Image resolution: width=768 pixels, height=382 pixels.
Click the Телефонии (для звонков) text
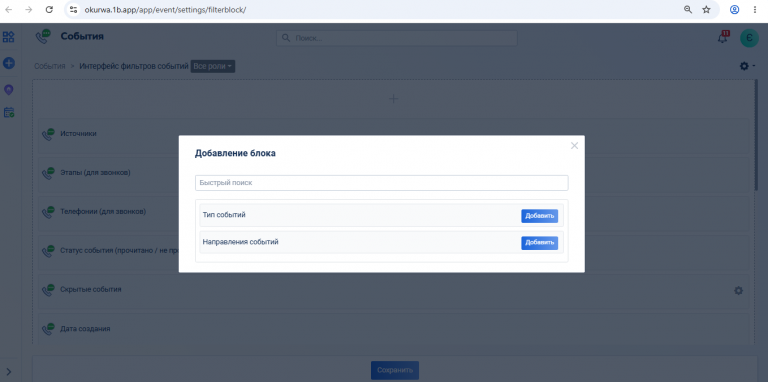click(103, 212)
